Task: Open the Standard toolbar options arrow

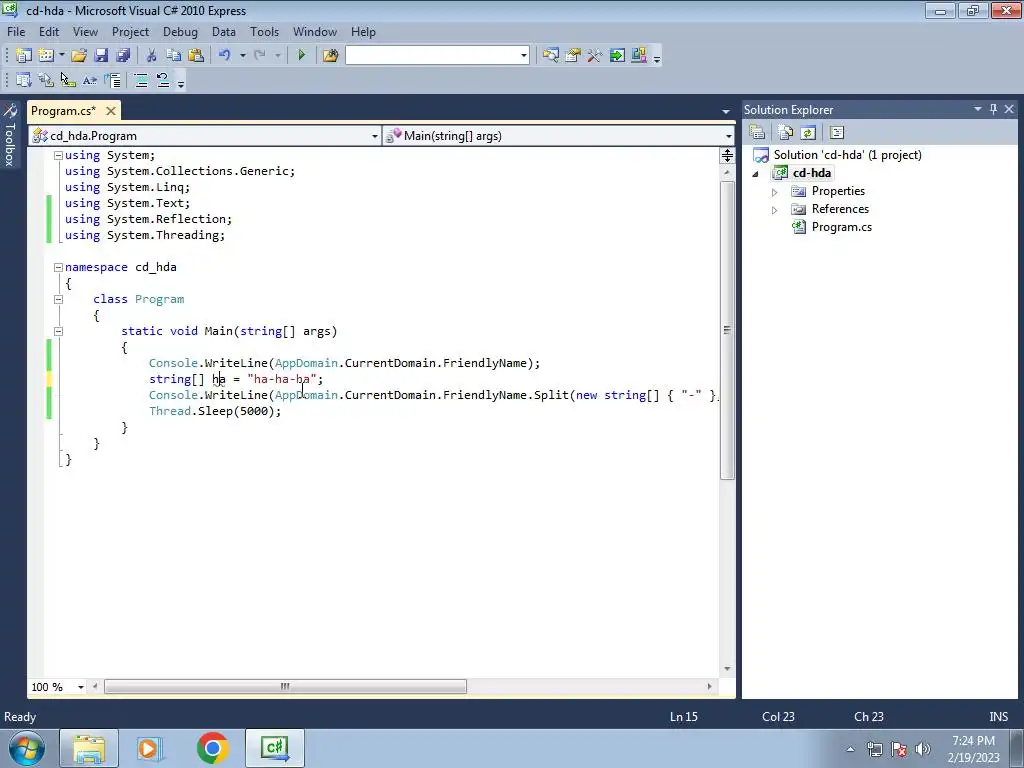Action: tap(657, 58)
